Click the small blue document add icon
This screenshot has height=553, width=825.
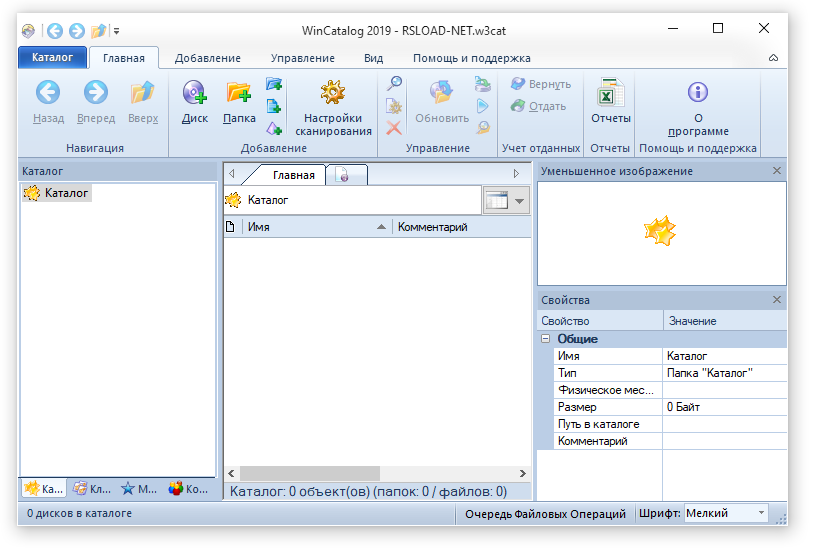tap(274, 106)
